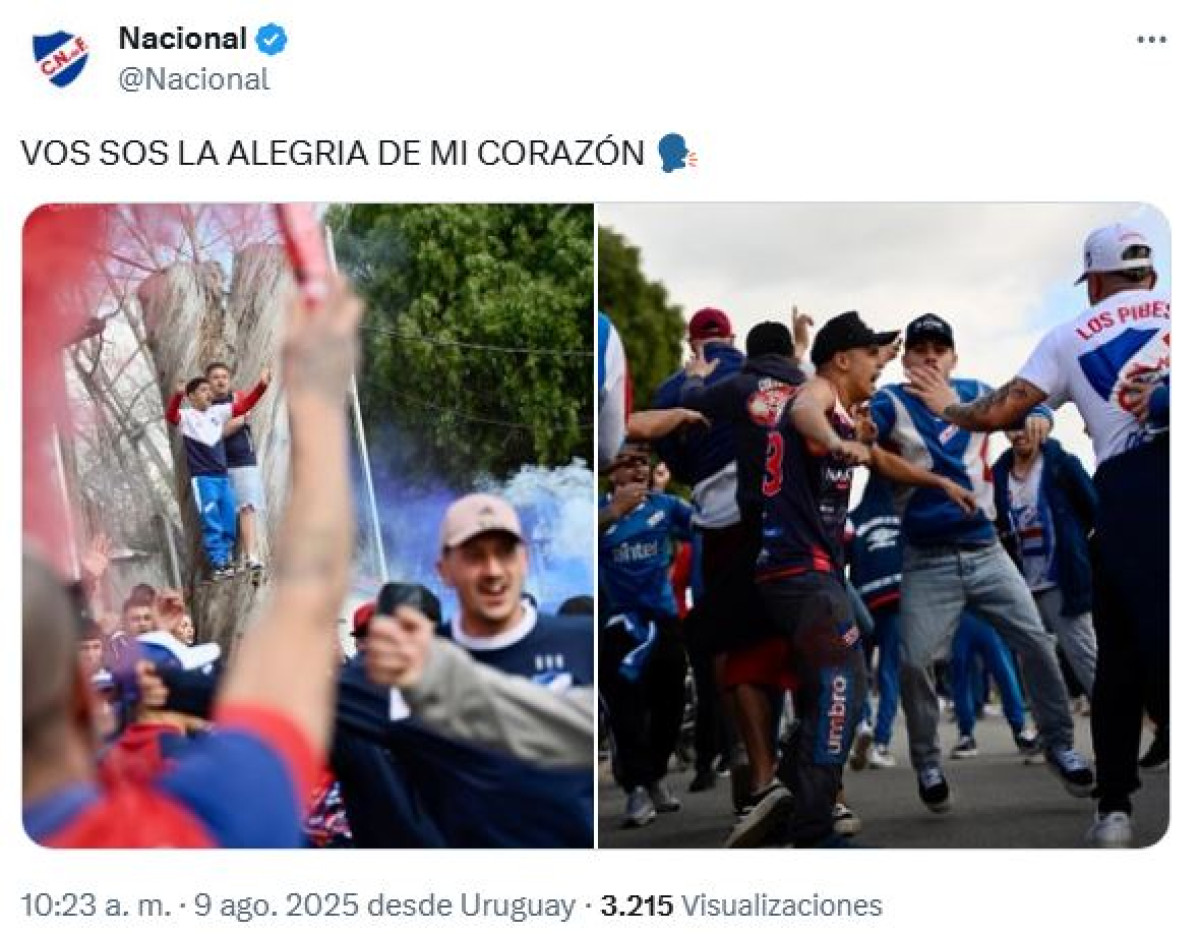Open the left photo with red flare smoke
1200x934 pixels.
coord(308,526)
